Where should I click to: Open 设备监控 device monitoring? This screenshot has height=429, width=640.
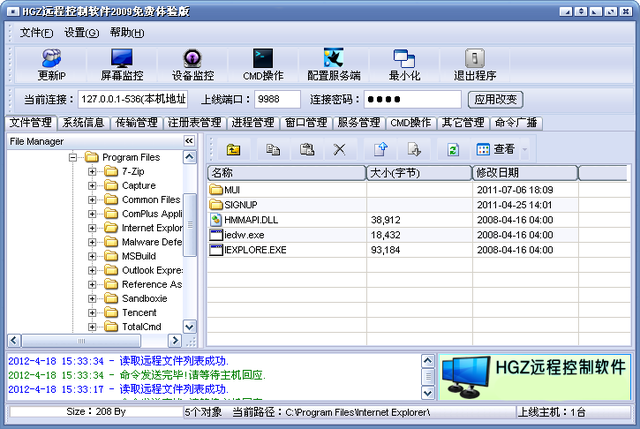(x=192, y=64)
